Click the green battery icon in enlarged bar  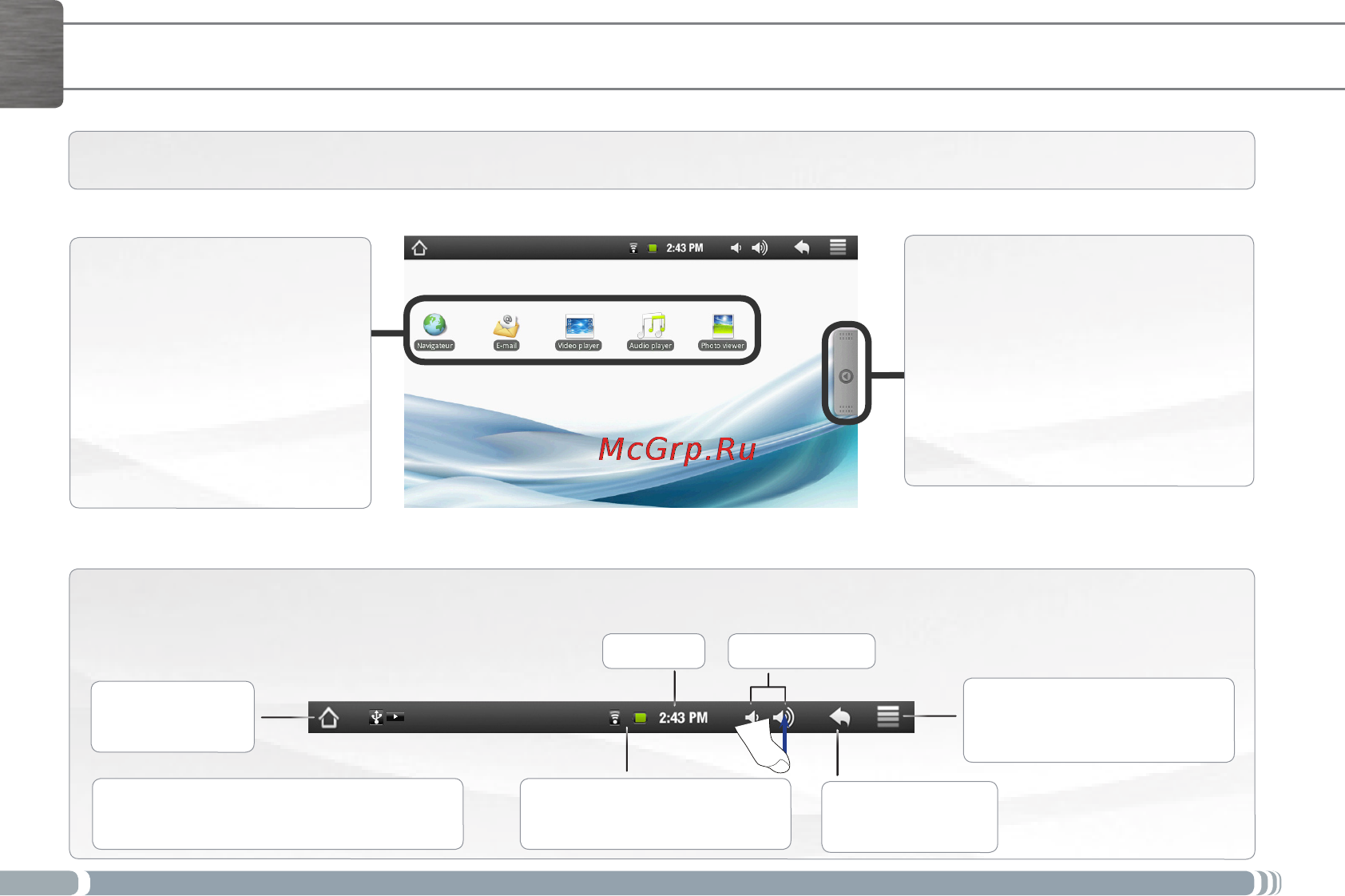[640, 718]
